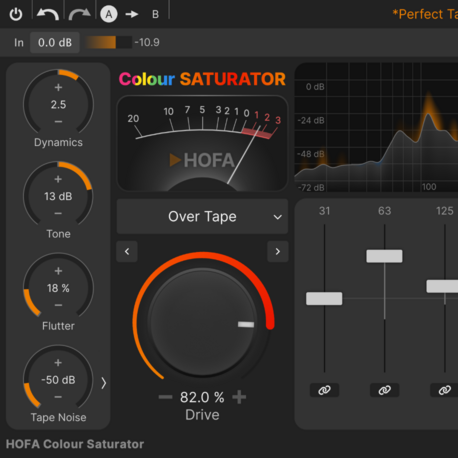Toggle the link button under the 125 band

[444, 390]
